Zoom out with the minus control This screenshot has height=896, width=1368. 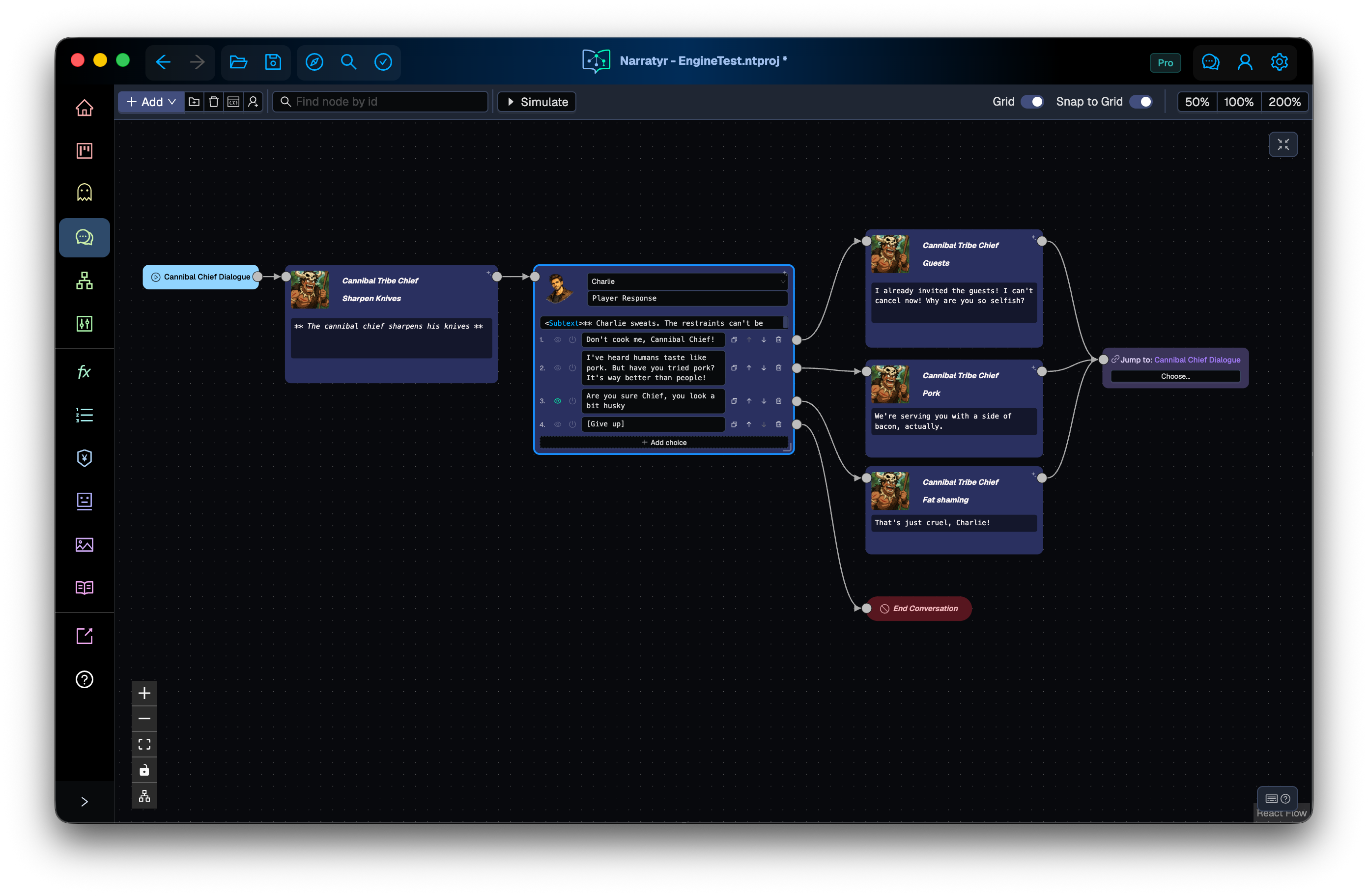click(x=144, y=719)
